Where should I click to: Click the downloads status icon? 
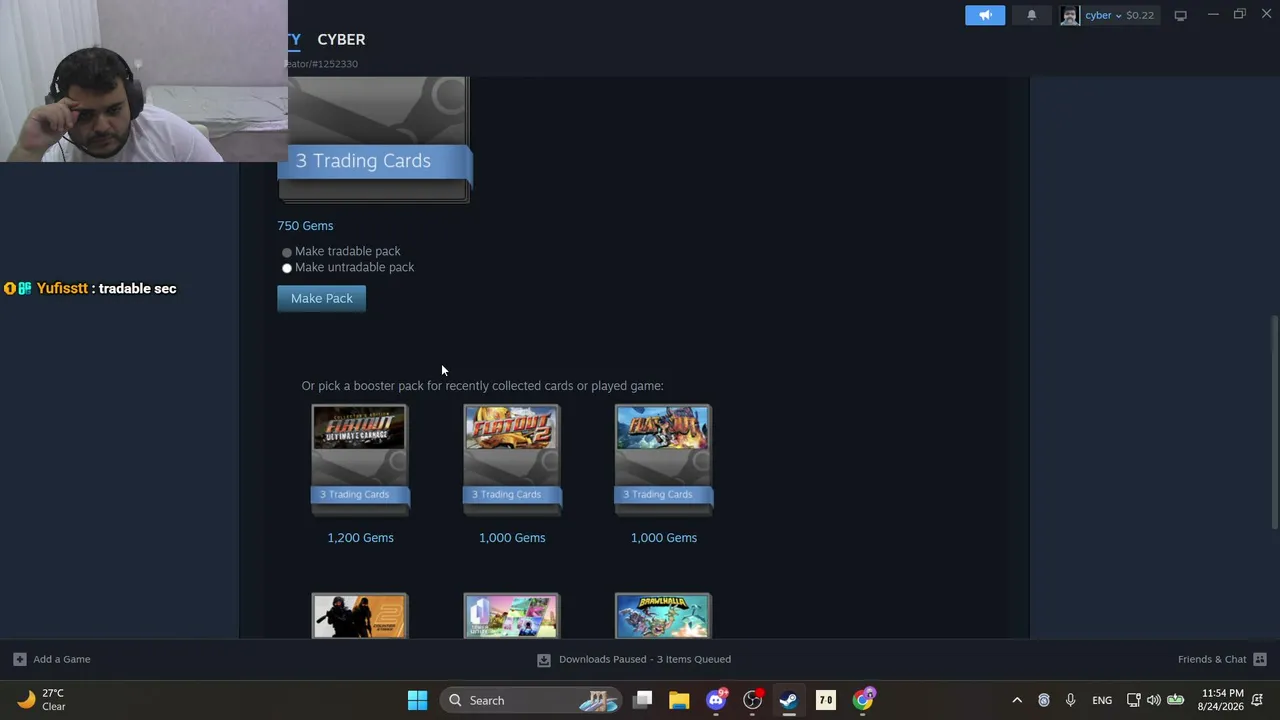tap(543, 660)
